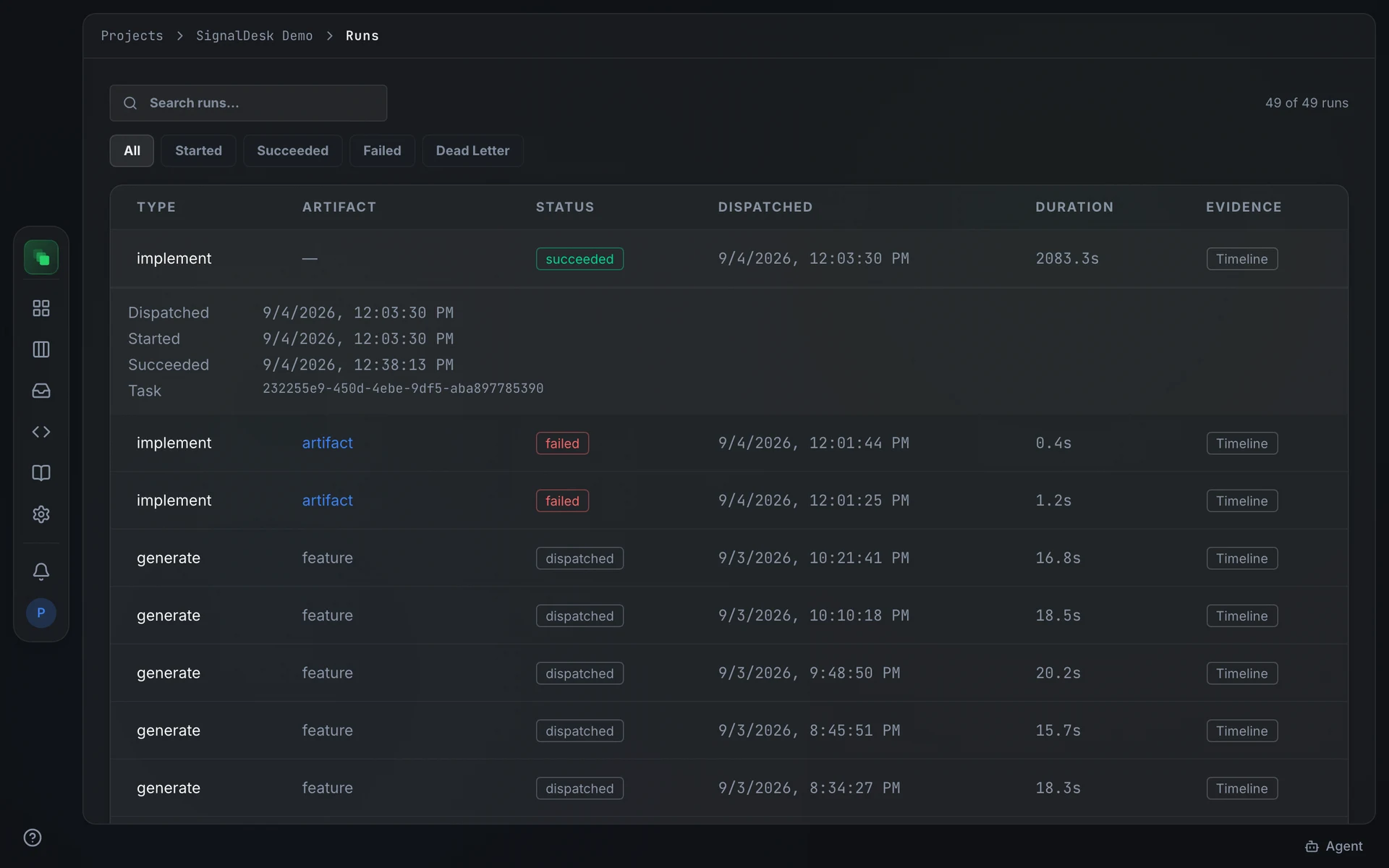Focus the Search runs input field
This screenshot has width=1389, height=868.
tap(248, 103)
